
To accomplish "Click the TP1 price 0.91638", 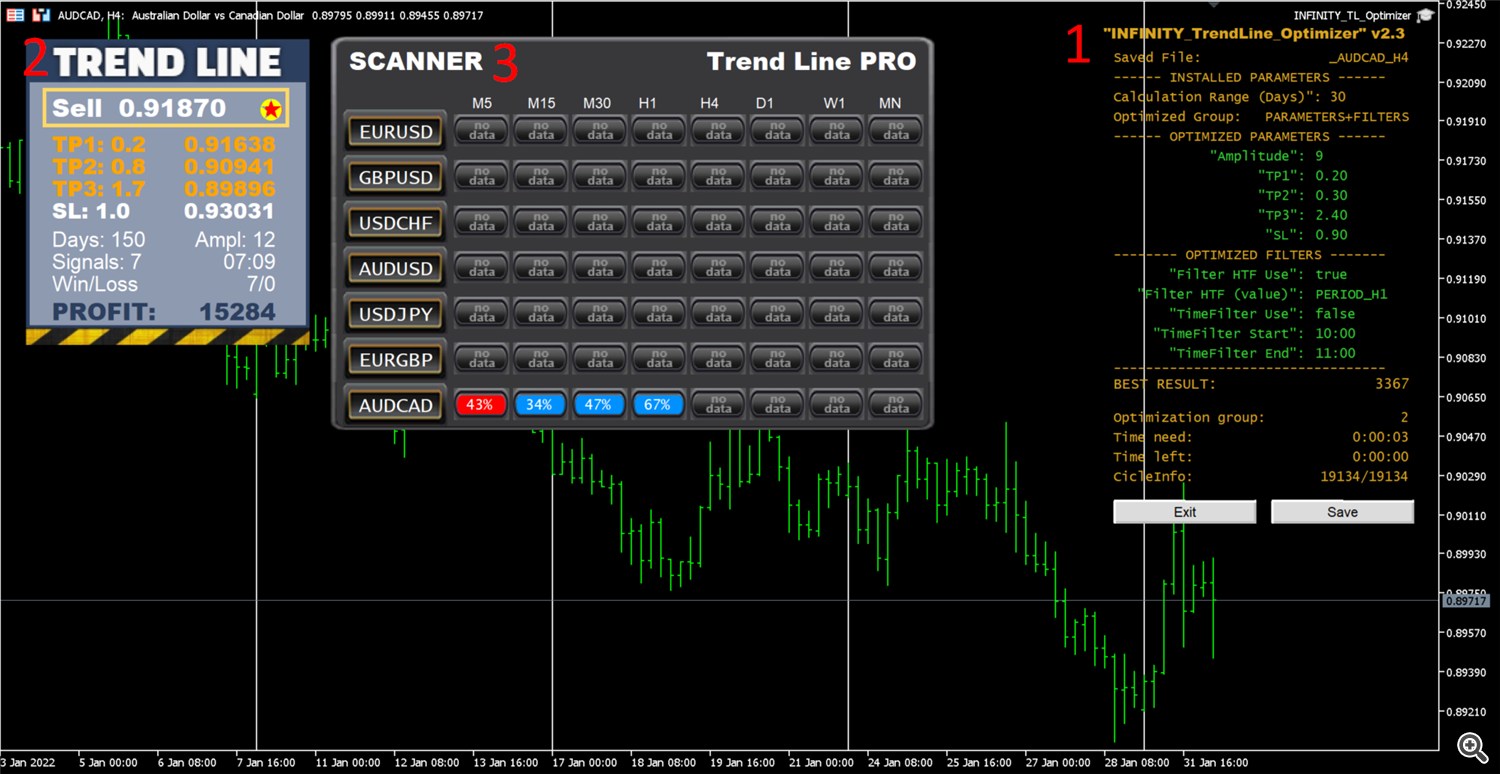I will pyautogui.click(x=230, y=145).
